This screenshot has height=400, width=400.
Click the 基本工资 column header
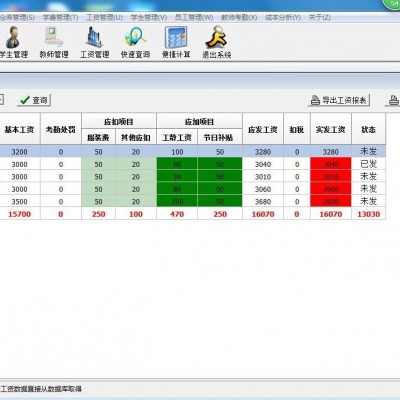[20, 129]
